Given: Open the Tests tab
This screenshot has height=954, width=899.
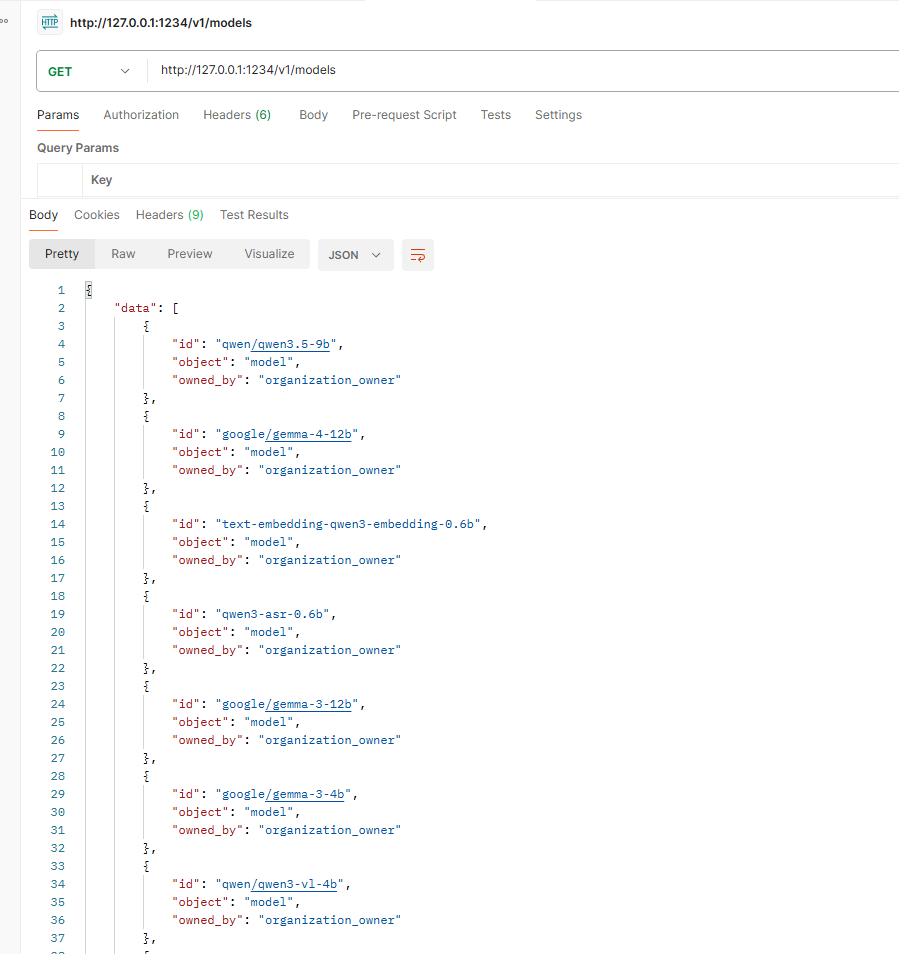Looking at the screenshot, I should click(496, 115).
